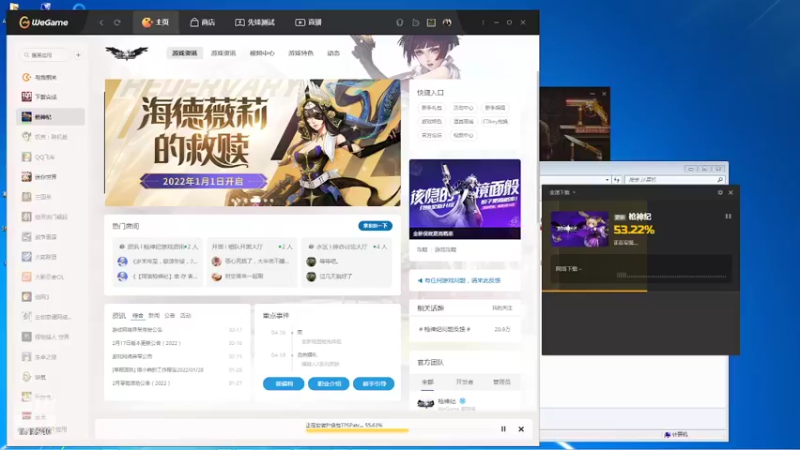800x450 pixels.
Task: Open download panel settings gear
Action: (x=720, y=192)
